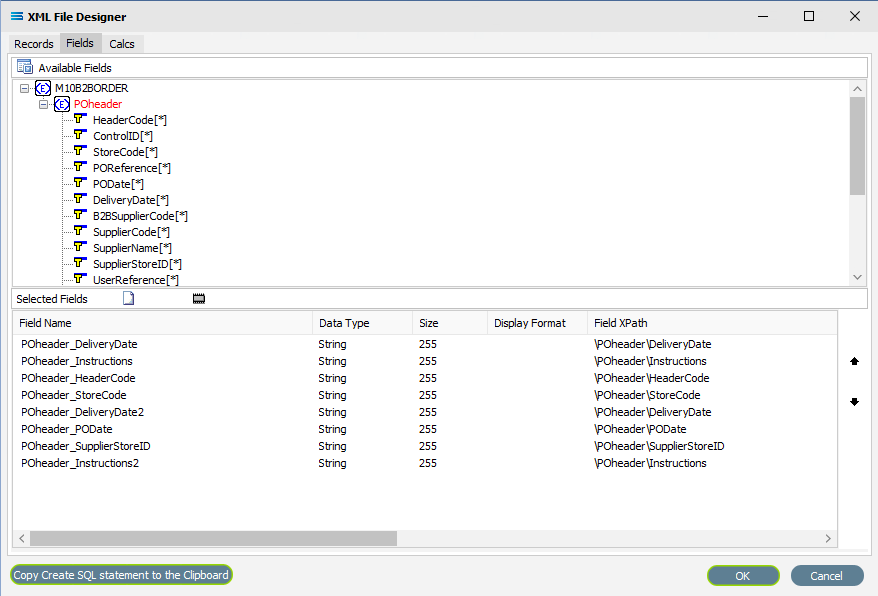The image size is (878, 596).
Task: Move selected field down with arrow
Action: pyautogui.click(x=854, y=402)
